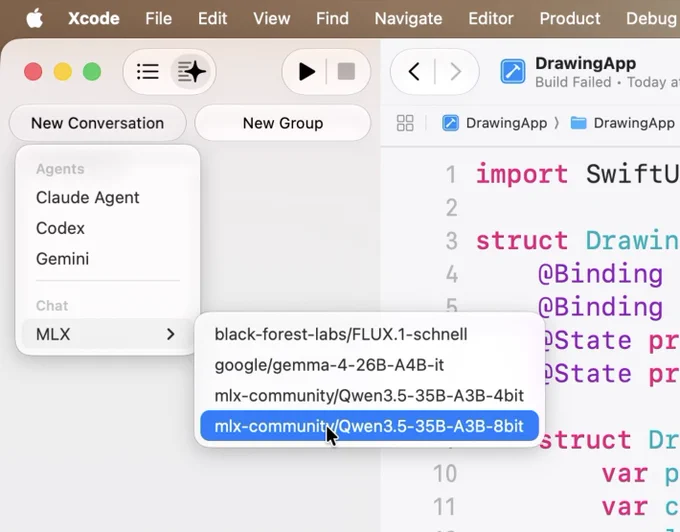Choose google/gemma-4-26B-A4B-it model

click(369, 365)
